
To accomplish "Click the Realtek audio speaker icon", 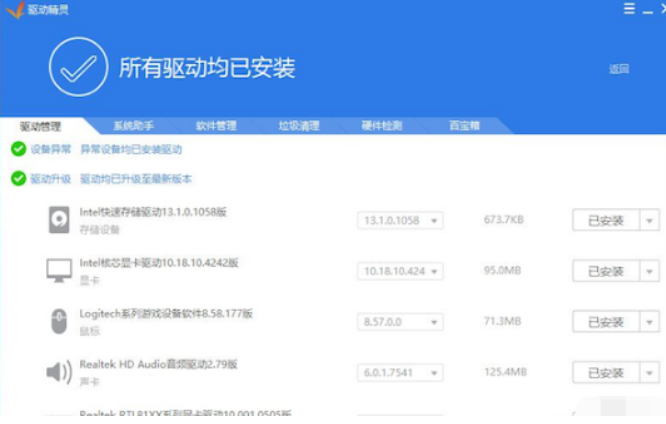I will click(59, 372).
